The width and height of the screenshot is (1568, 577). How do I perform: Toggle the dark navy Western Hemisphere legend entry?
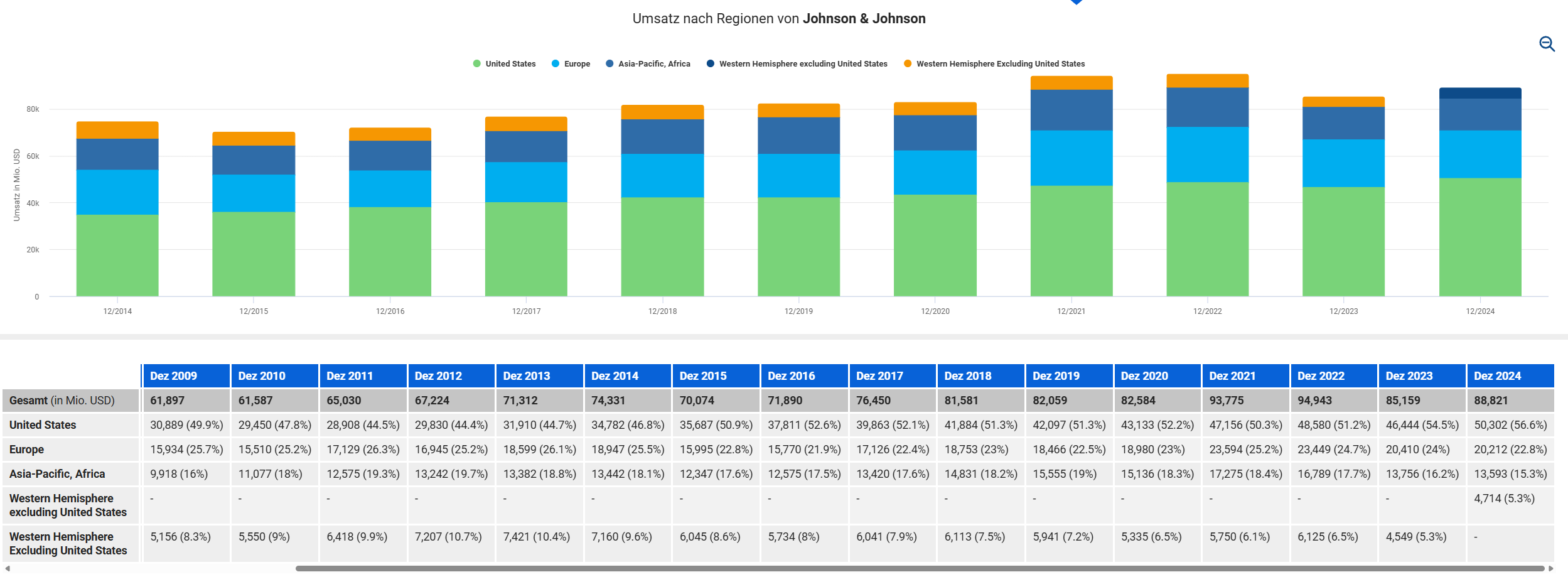click(x=797, y=64)
